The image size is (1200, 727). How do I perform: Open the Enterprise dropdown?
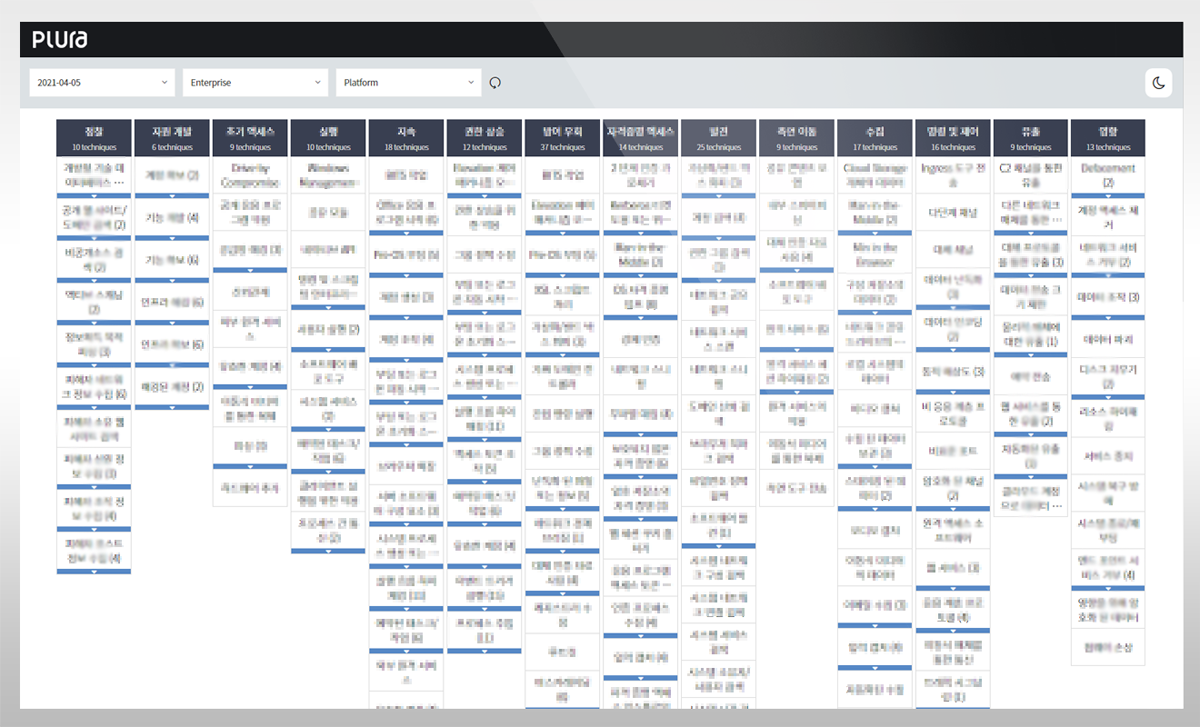[255, 82]
